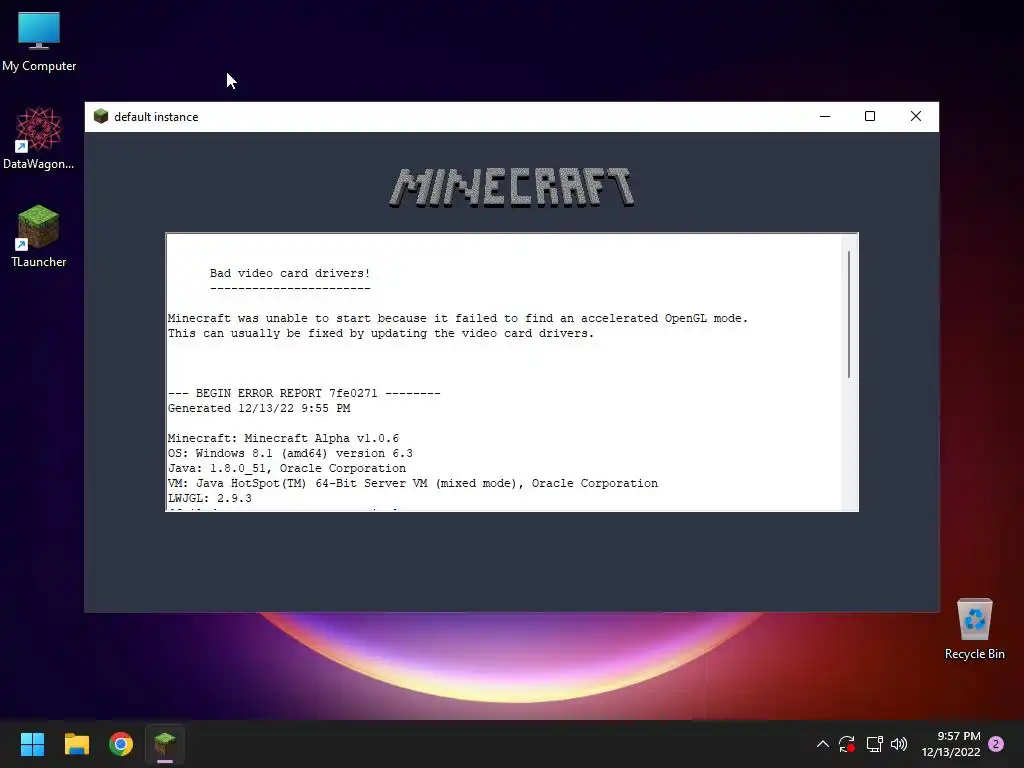
Task: Open File Explorer from the taskbar
Action: click(76, 744)
